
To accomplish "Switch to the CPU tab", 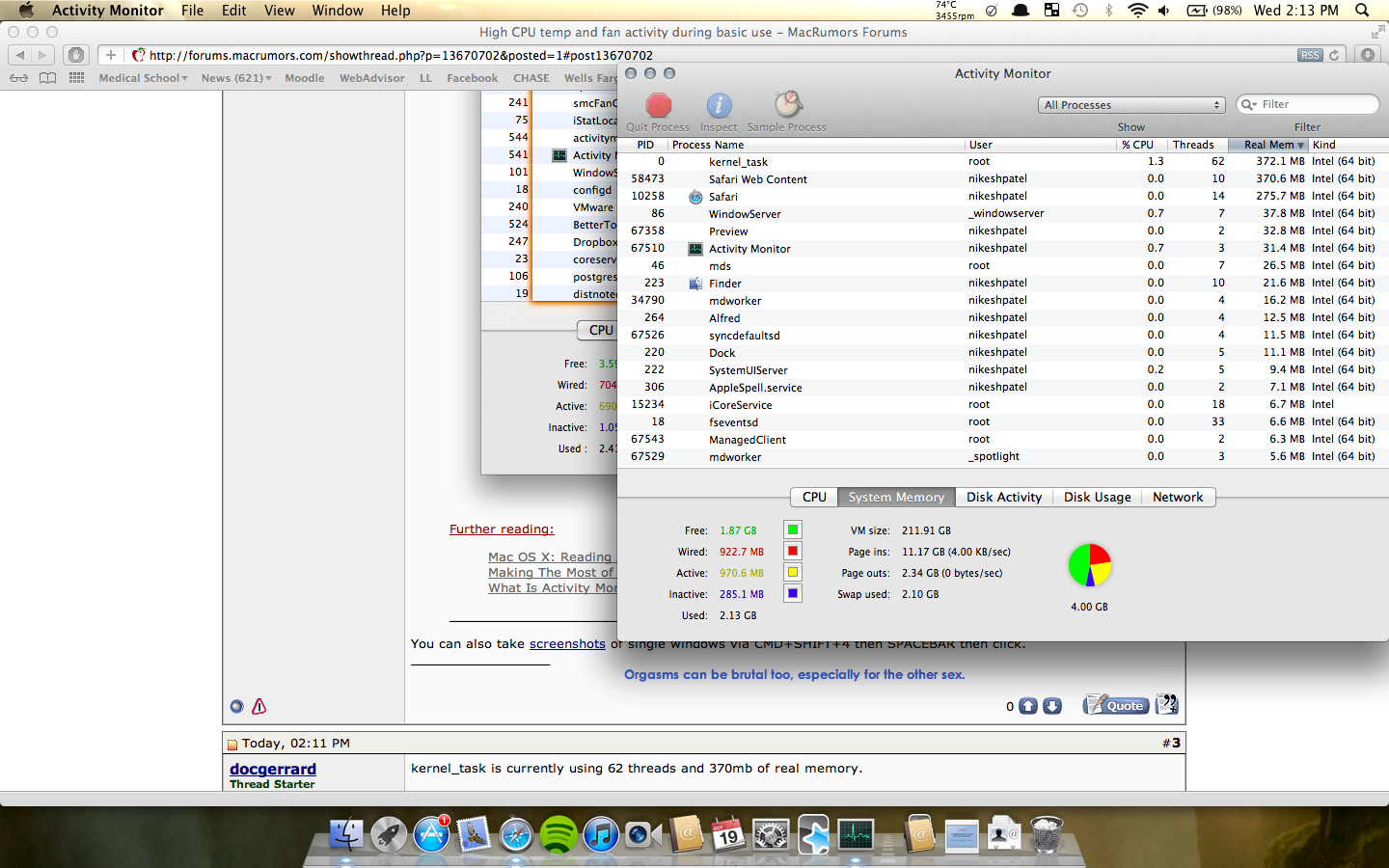I will (814, 498).
